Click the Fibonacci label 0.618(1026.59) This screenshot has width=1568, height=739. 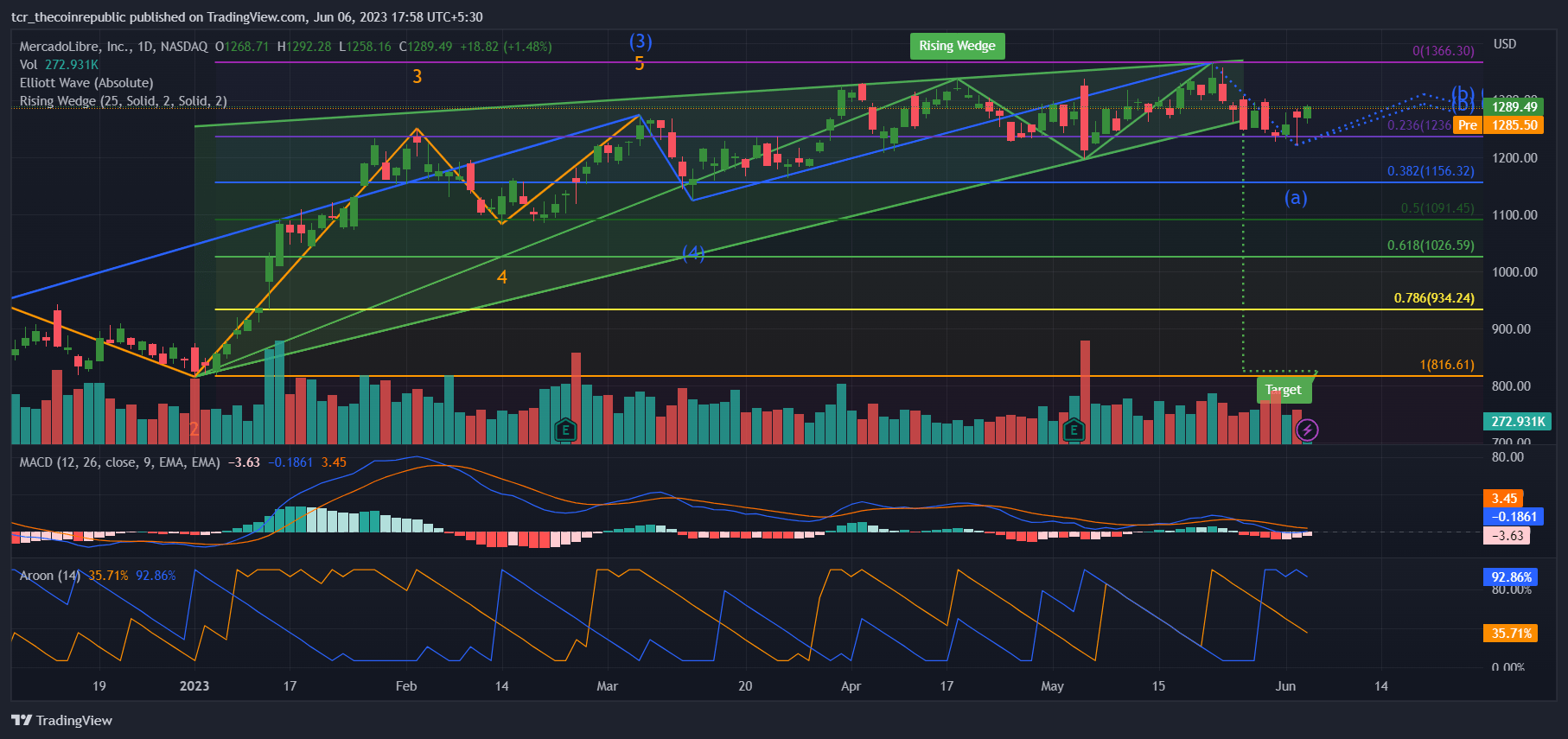pos(1431,245)
